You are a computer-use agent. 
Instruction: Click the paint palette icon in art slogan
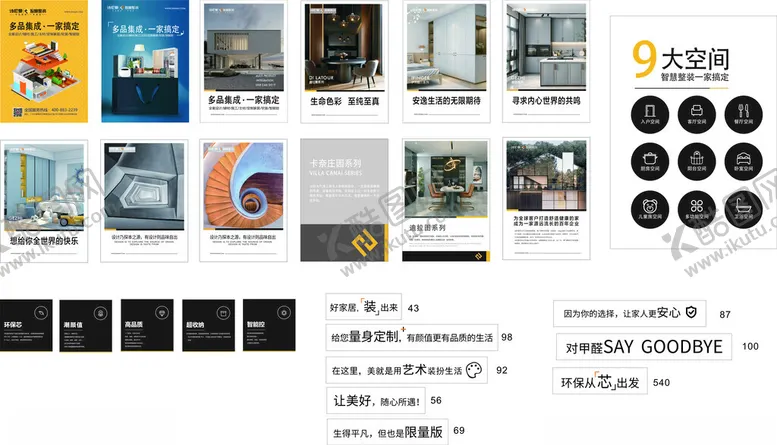tap(474, 370)
